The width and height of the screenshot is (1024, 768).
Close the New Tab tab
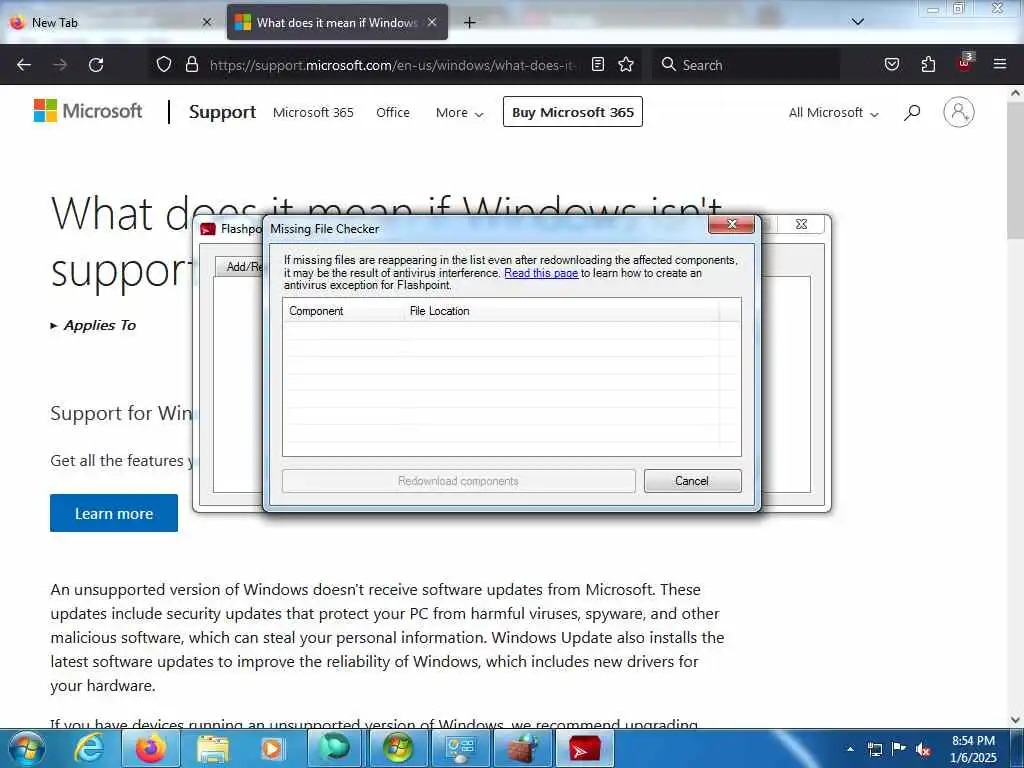tap(207, 22)
